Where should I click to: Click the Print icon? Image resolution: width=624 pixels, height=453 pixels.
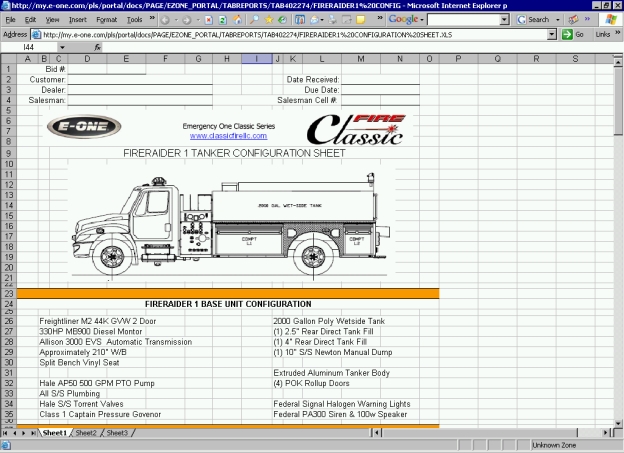[332, 20]
